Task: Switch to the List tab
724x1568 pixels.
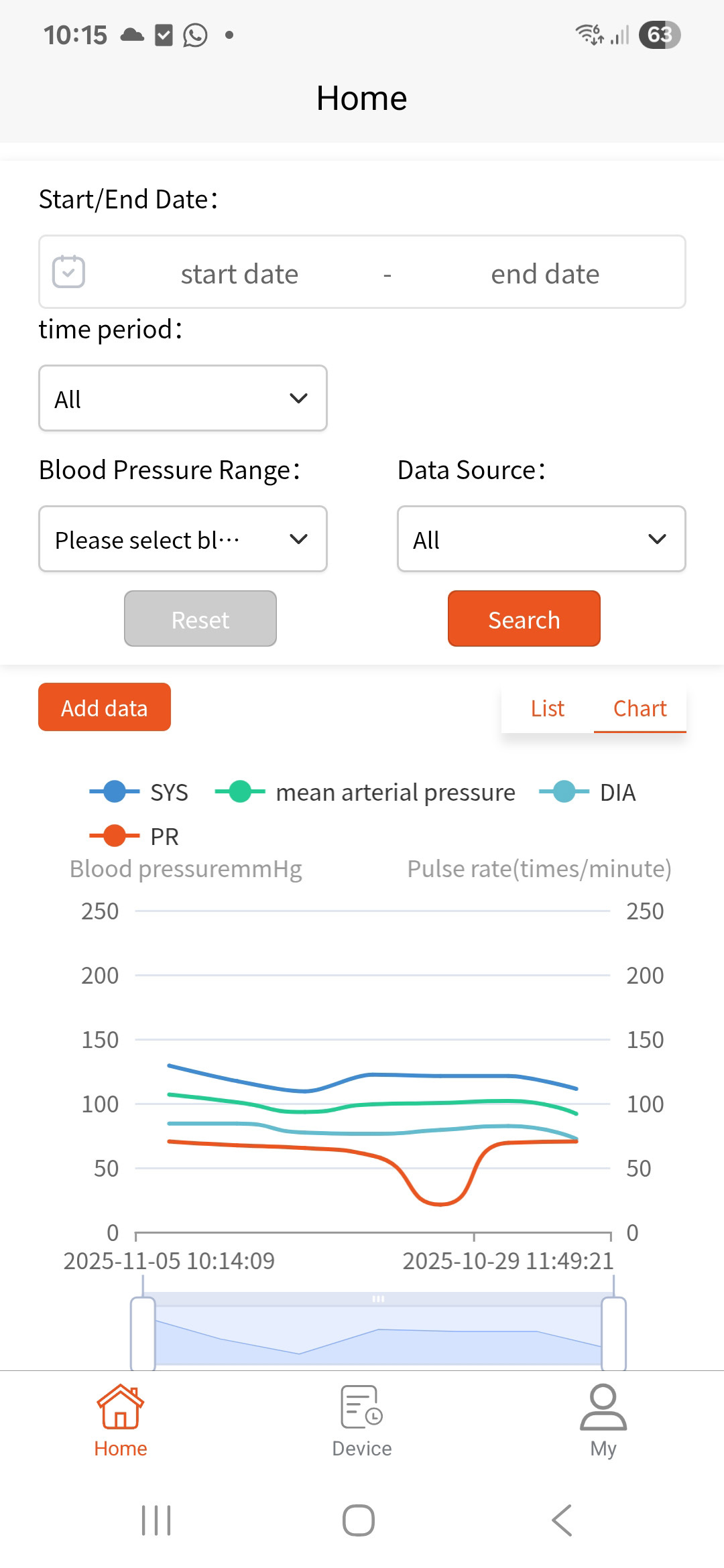Action: (548, 708)
